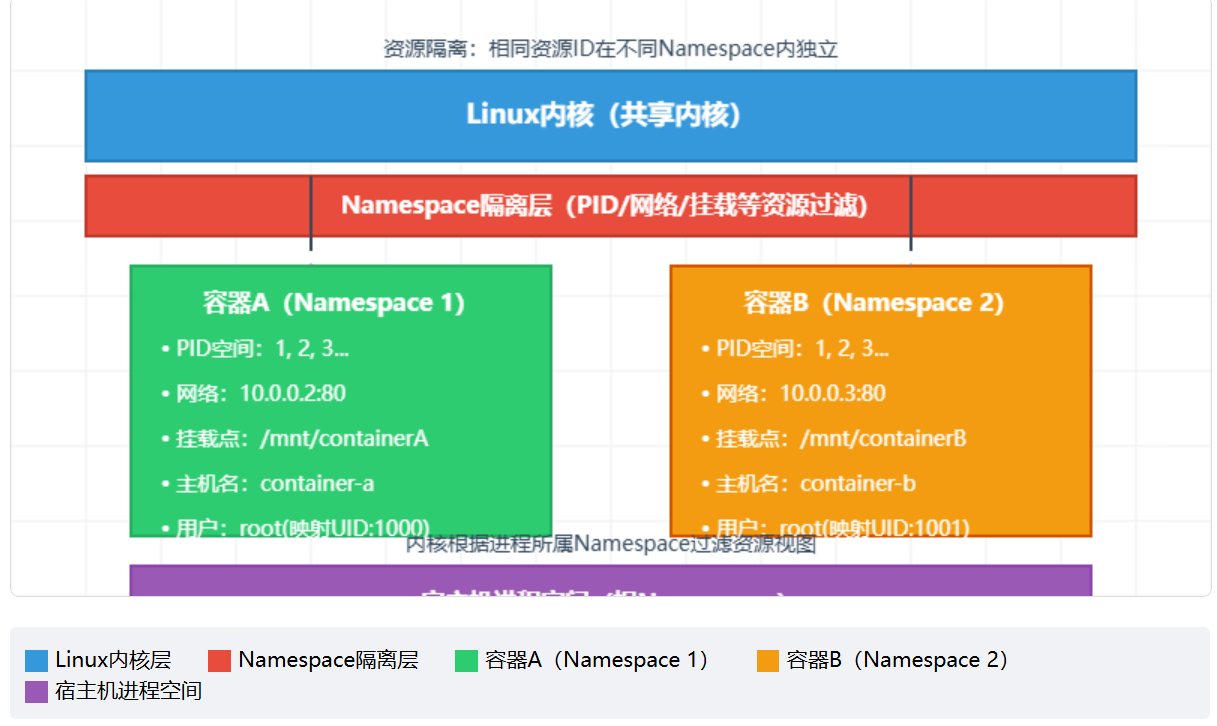Toggle the 容器A（Namespace 1）panel

tap(340, 400)
